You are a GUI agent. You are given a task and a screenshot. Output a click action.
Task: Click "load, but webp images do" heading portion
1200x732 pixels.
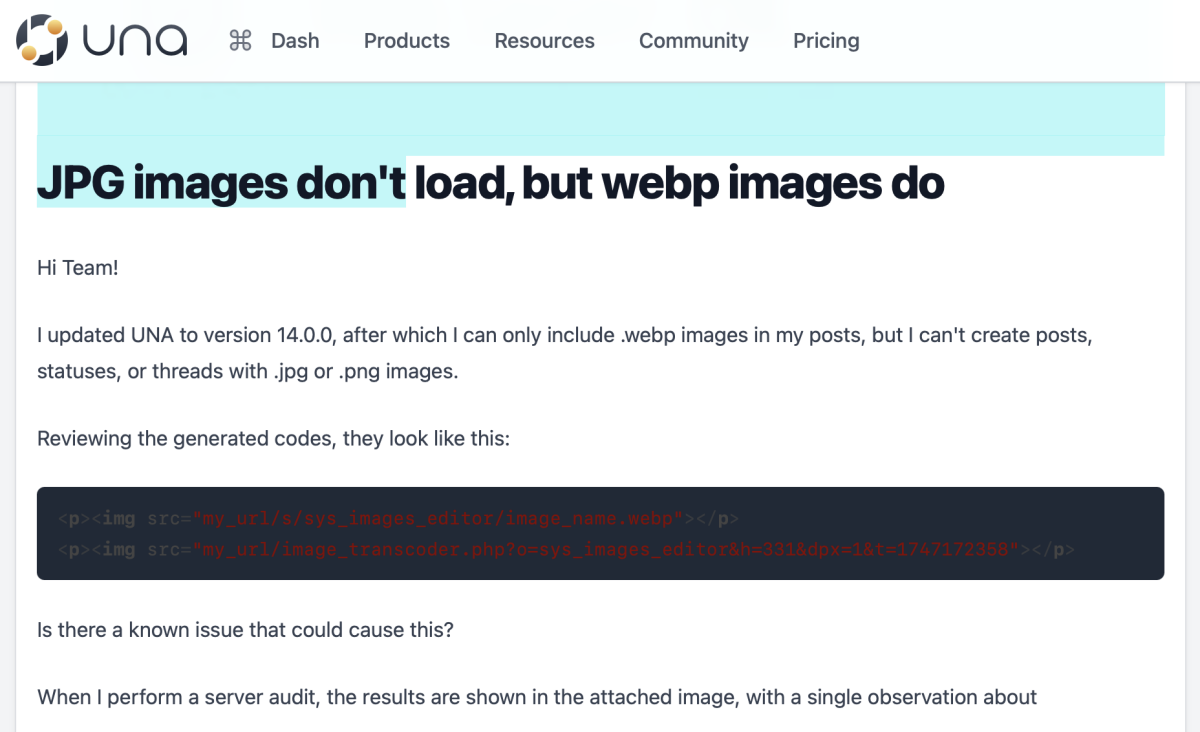pos(679,183)
